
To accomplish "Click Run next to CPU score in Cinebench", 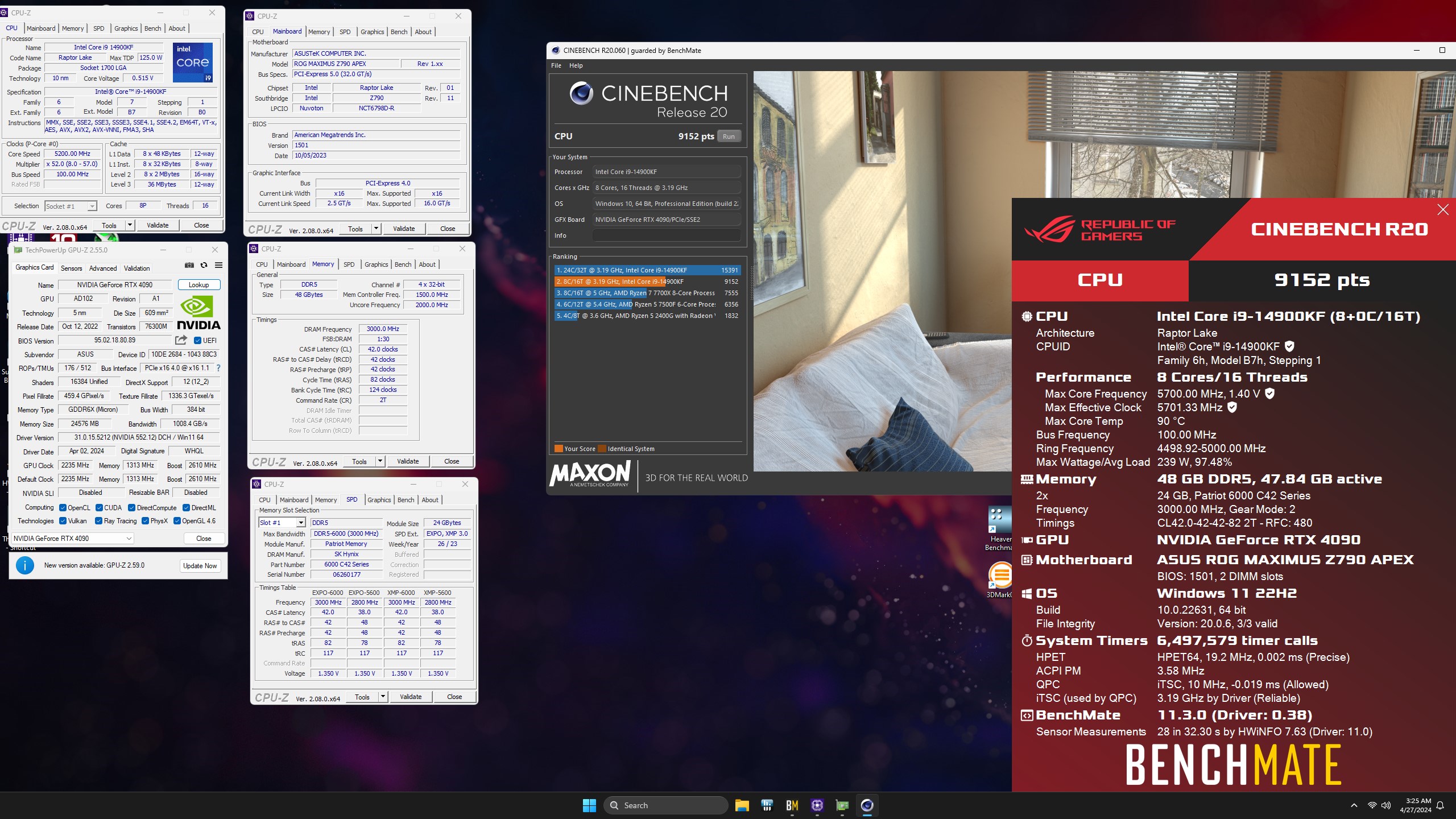I will tap(729, 136).
